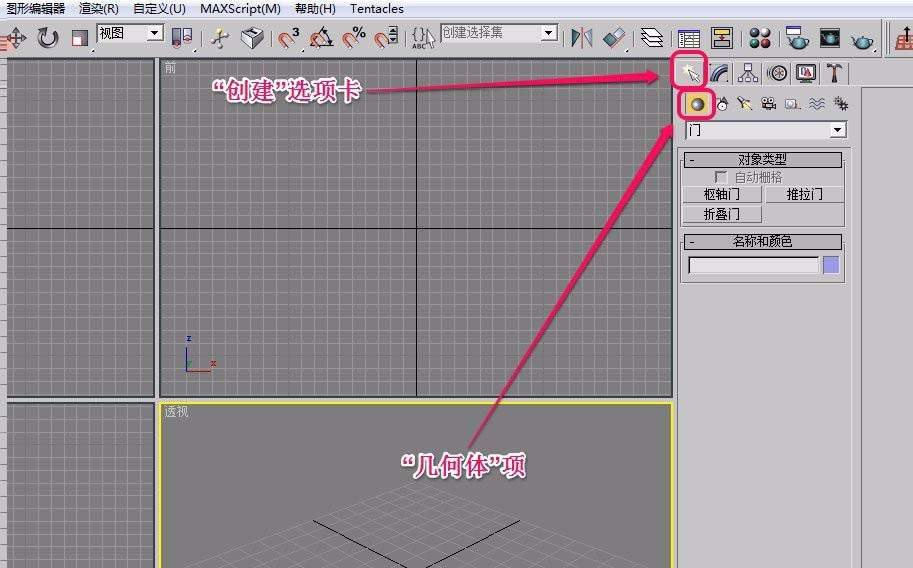The width and height of the screenshot is (913, 568).
Task: Select the Scale tool
Action: click(79, 38)
